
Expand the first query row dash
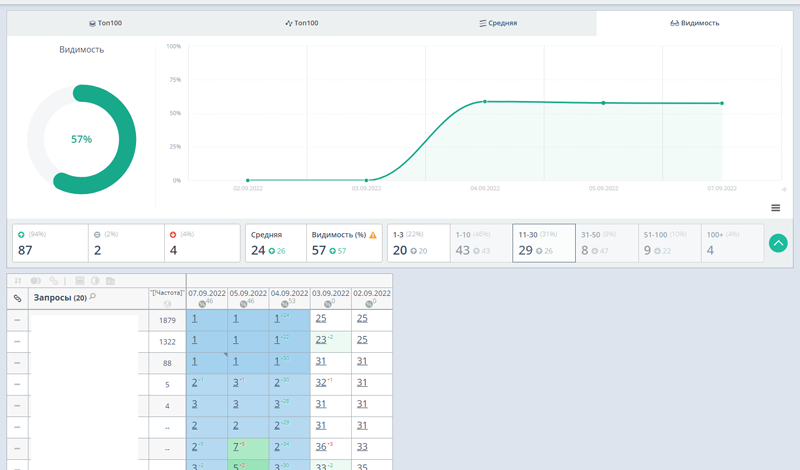17,320
